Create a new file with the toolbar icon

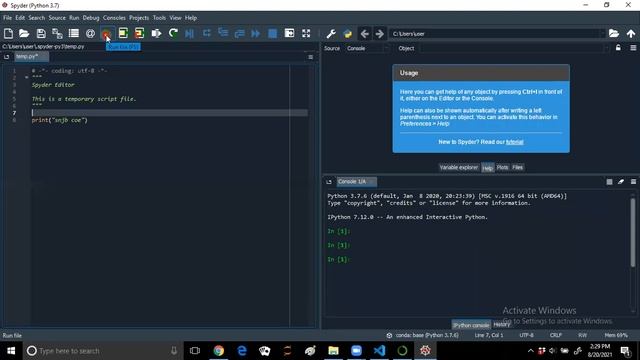[x=8, y=33]
